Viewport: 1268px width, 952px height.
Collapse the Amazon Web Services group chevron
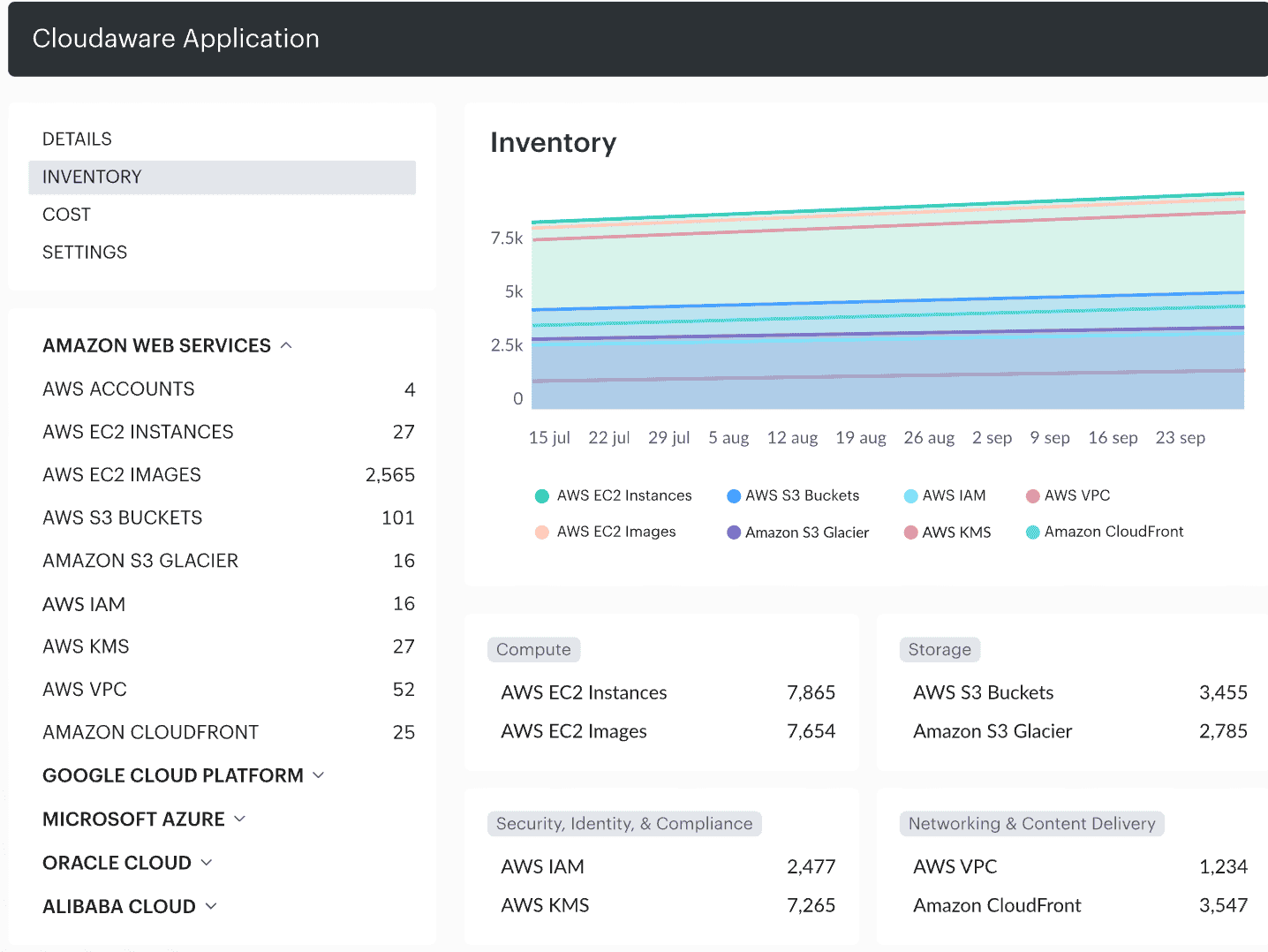286,345
